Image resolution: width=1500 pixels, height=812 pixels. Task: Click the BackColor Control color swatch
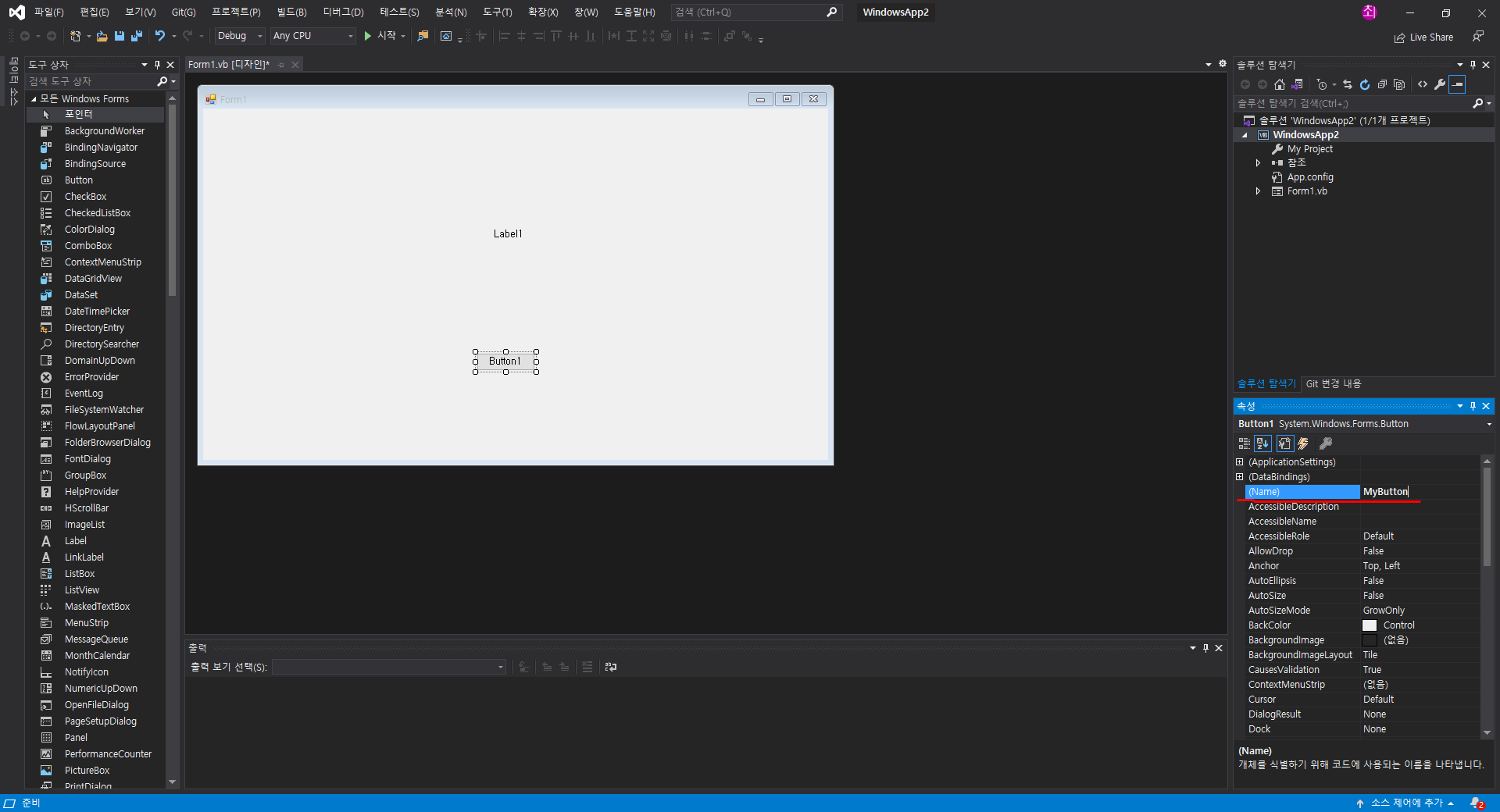tap(1370, 625)
